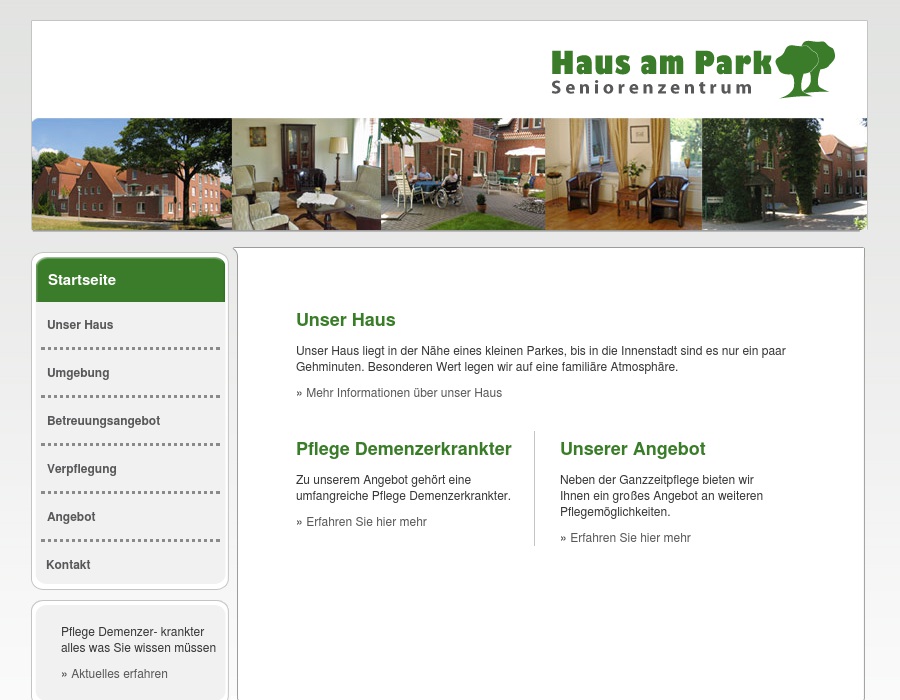Click the terrace photo with residents
This screenshot has width=900, height=700.
click(x=462, y=174)
